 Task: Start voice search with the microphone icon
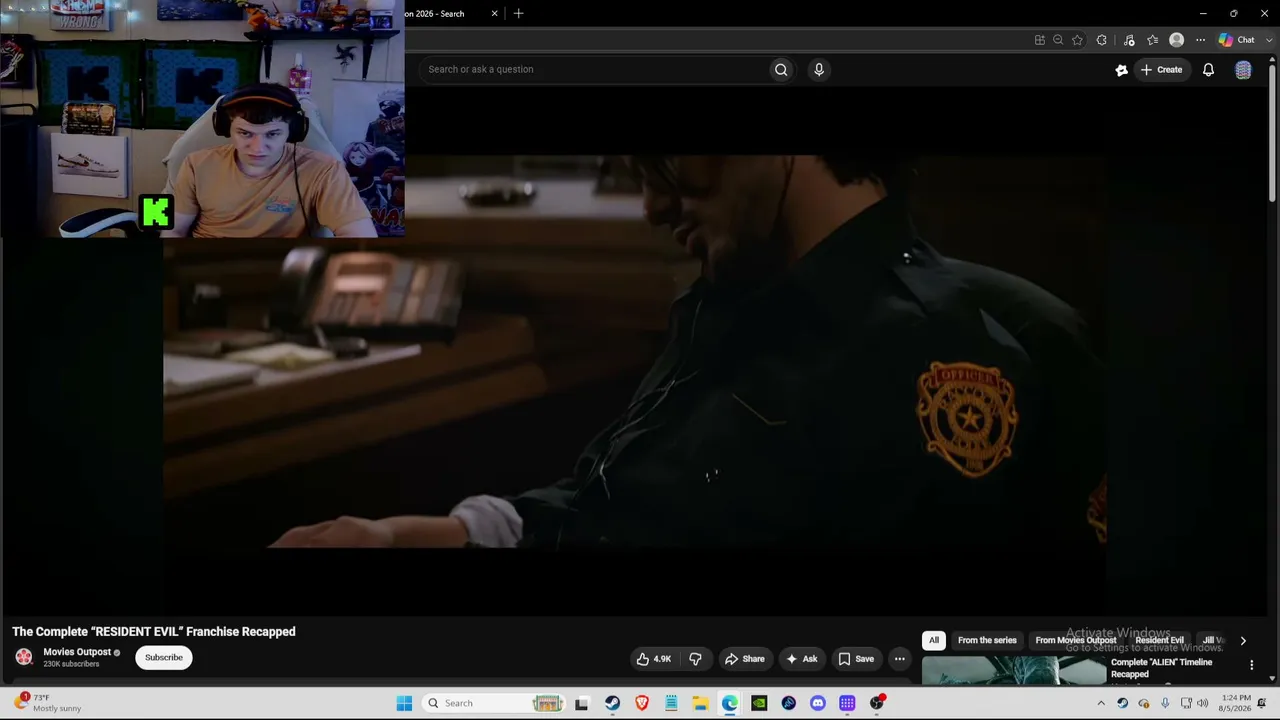(x=819, y=69)
